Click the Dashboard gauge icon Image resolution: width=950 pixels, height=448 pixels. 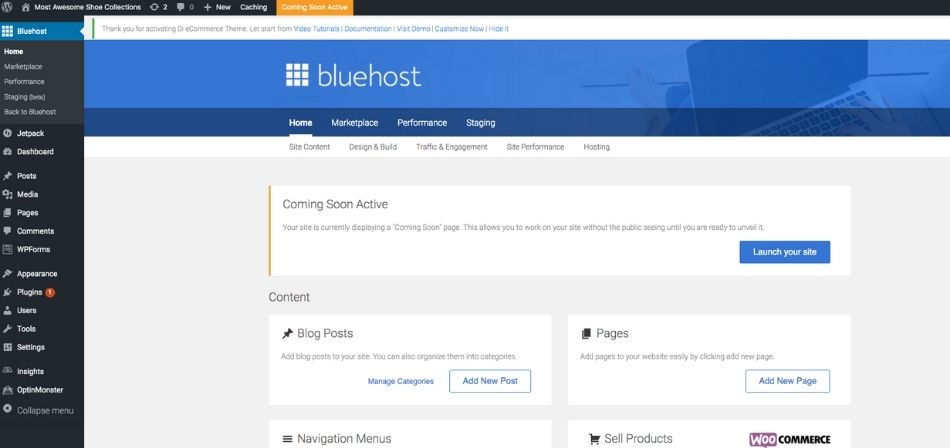click(x=7, y=152)
